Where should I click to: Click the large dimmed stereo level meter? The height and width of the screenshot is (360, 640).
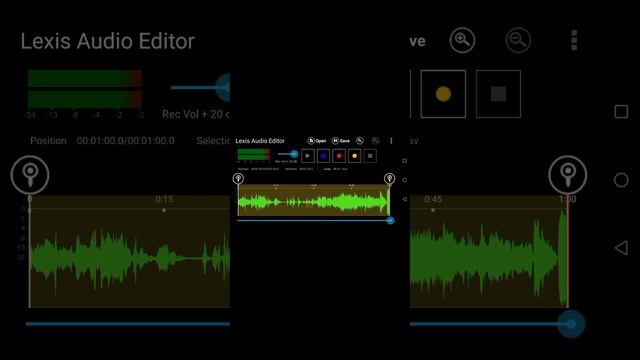(x=84, y=89)
